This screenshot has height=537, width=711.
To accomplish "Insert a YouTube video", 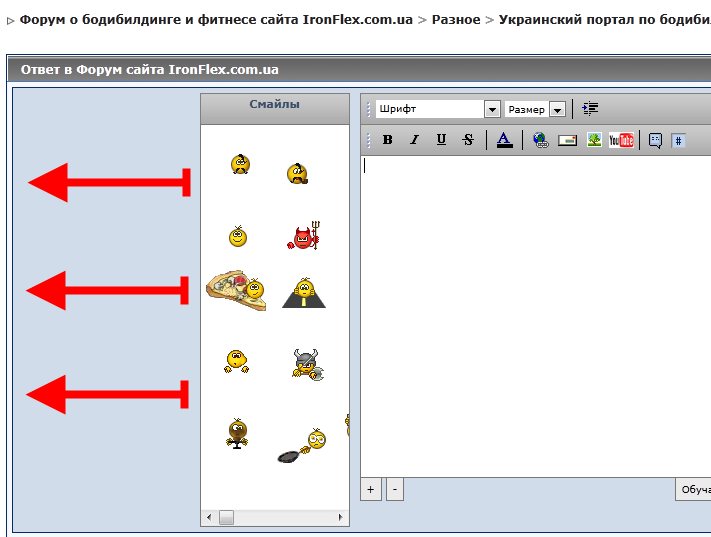I will click(x=621, y=140).
